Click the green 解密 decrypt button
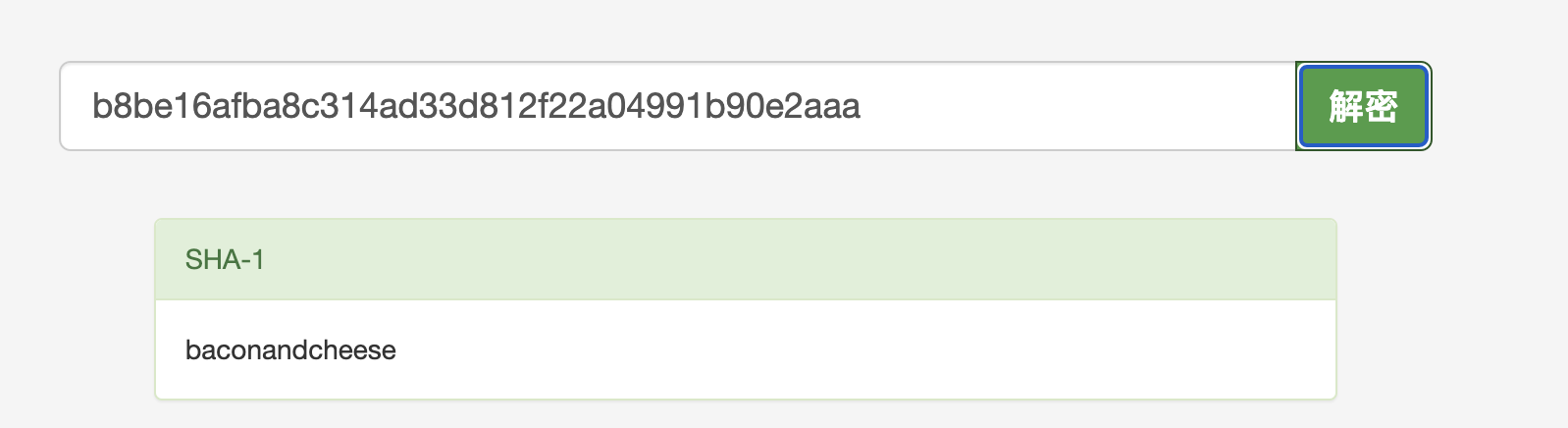Screen dimensions: 1568x428 [1363, 106]
